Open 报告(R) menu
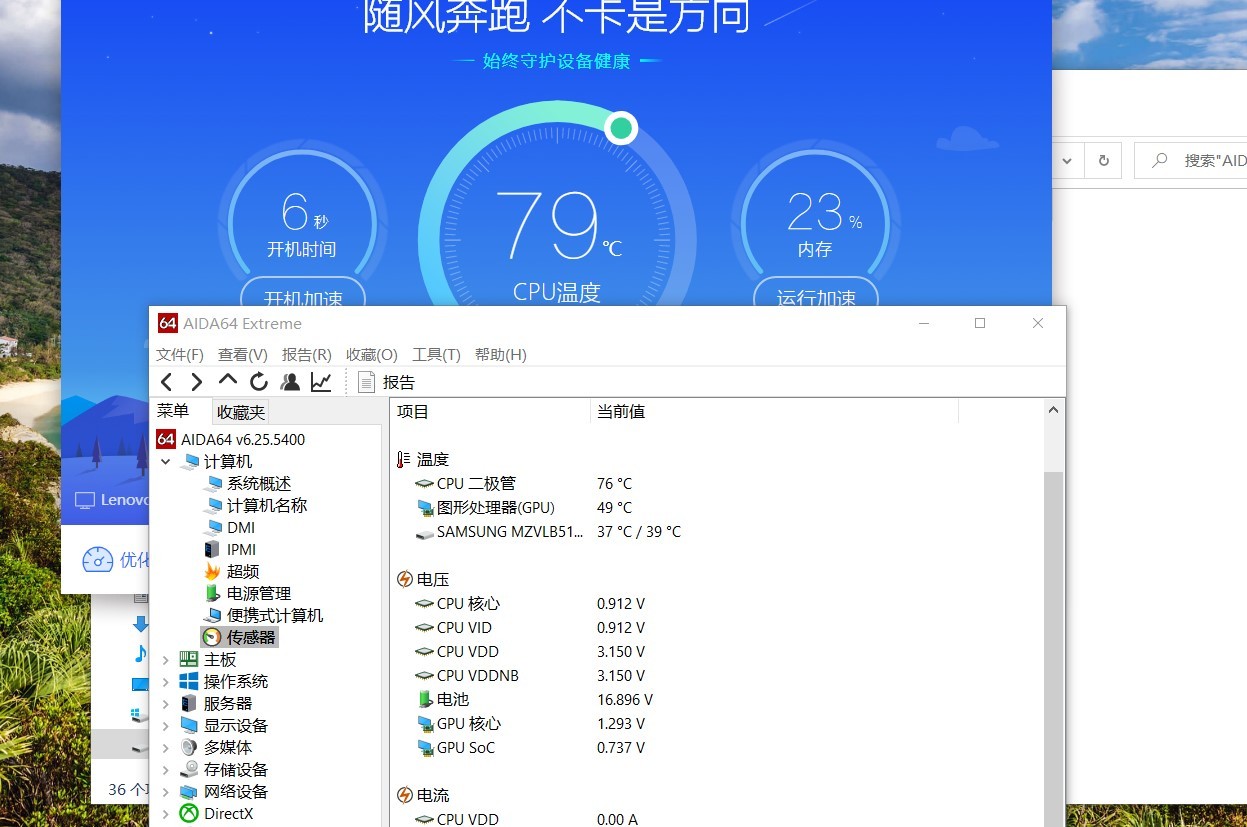Screen dimensions: 1247x827 point(307,354)
